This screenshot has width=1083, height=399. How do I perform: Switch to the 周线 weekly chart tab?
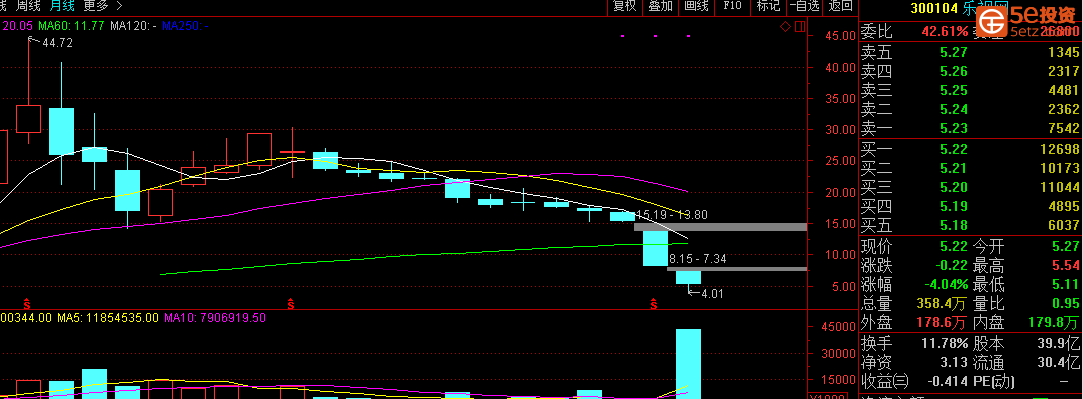point(28,6)
